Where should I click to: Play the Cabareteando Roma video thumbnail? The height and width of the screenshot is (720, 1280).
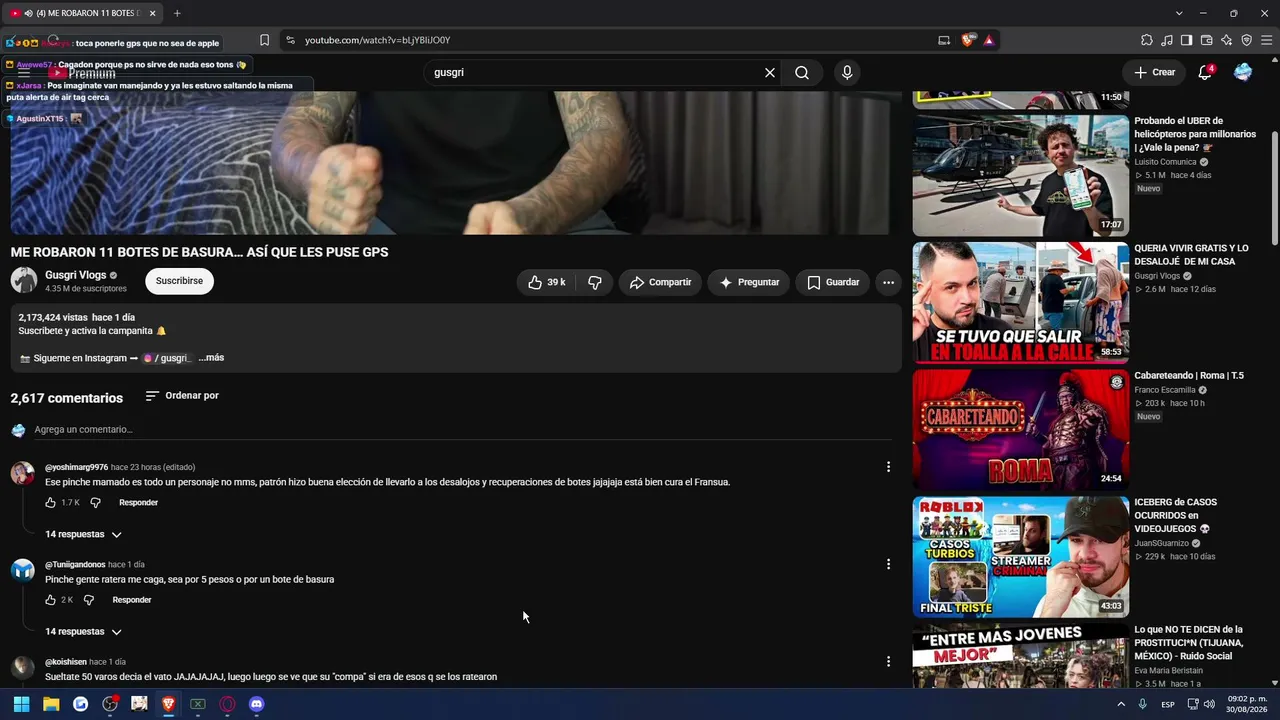point(1020,430)
